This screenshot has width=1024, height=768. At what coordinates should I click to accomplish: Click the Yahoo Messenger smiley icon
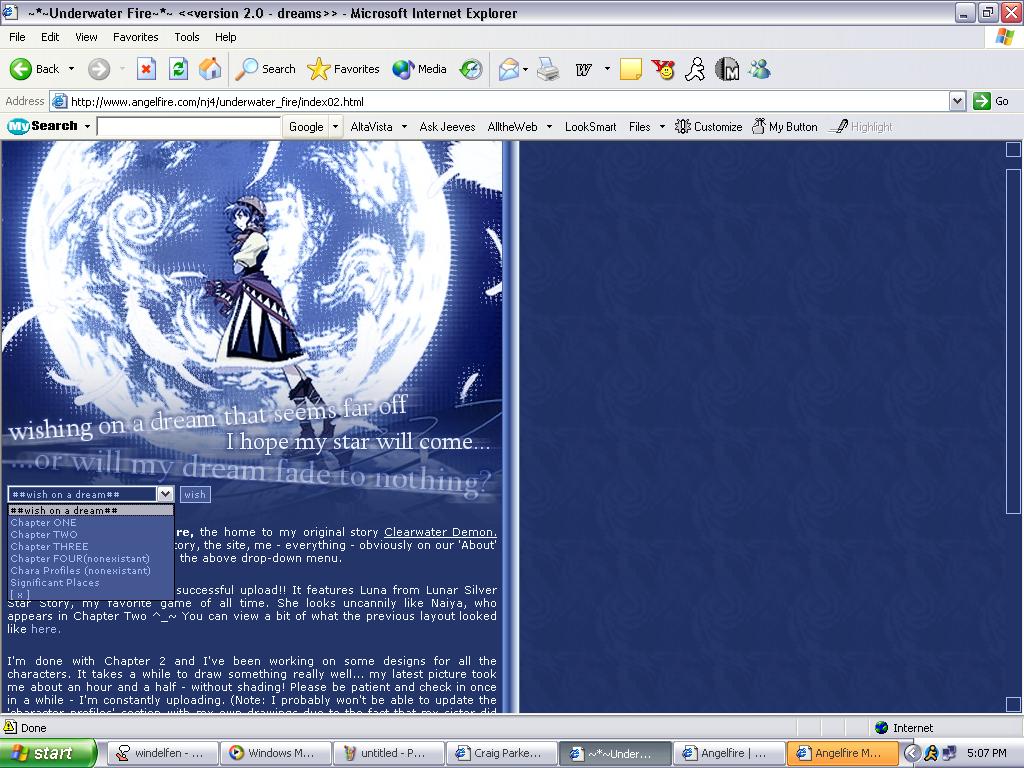[x=663, y=69]
